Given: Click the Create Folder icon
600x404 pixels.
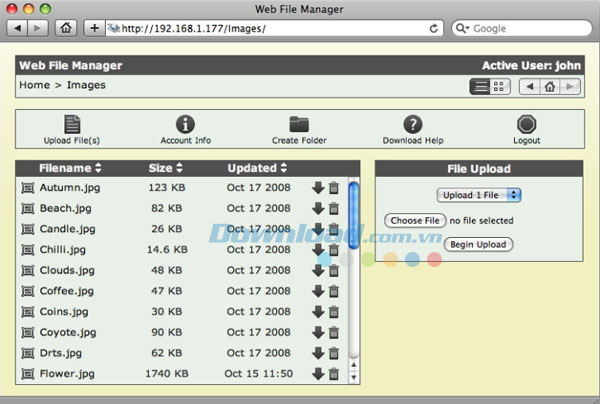Looking at the screenshot, I should pyautogui.click(x=299, y=124).
